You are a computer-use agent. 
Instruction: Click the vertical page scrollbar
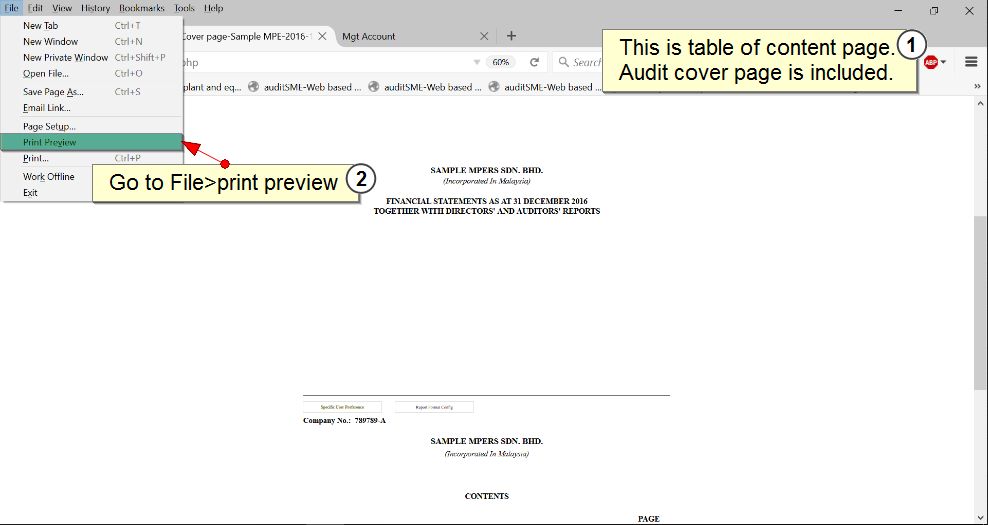980,300
